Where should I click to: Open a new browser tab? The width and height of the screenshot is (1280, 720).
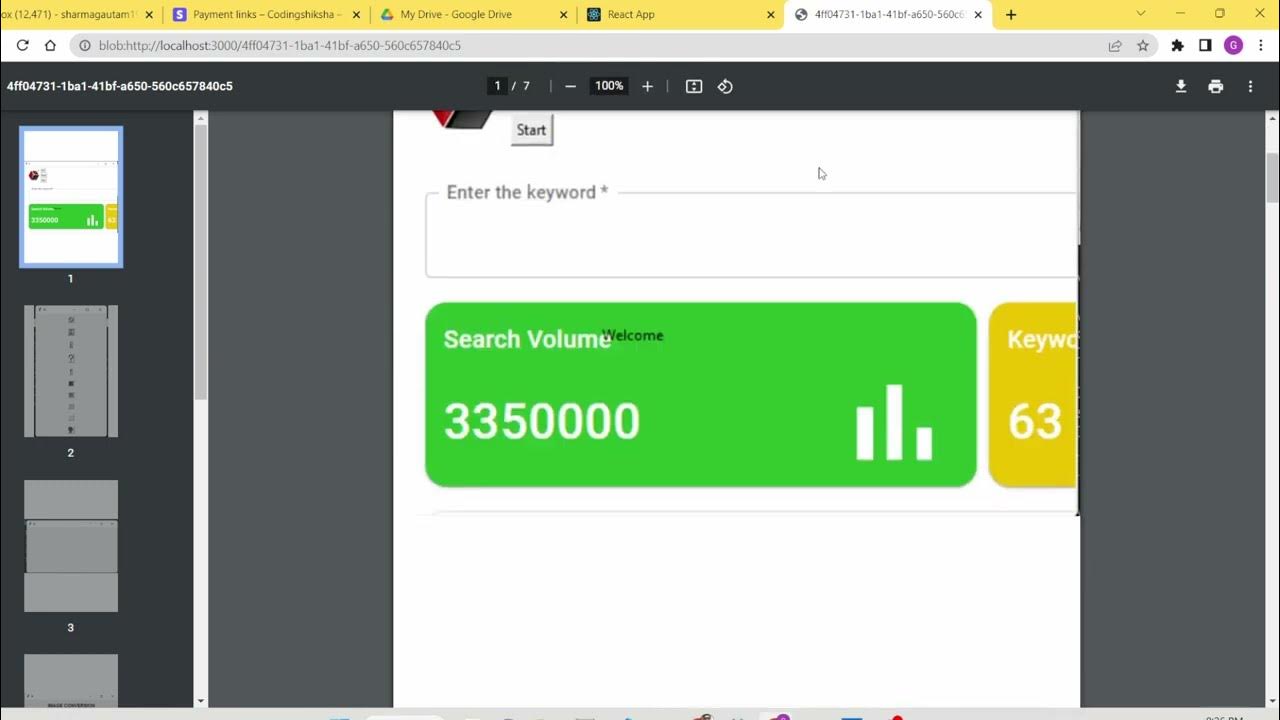[x=1011, y=15]
